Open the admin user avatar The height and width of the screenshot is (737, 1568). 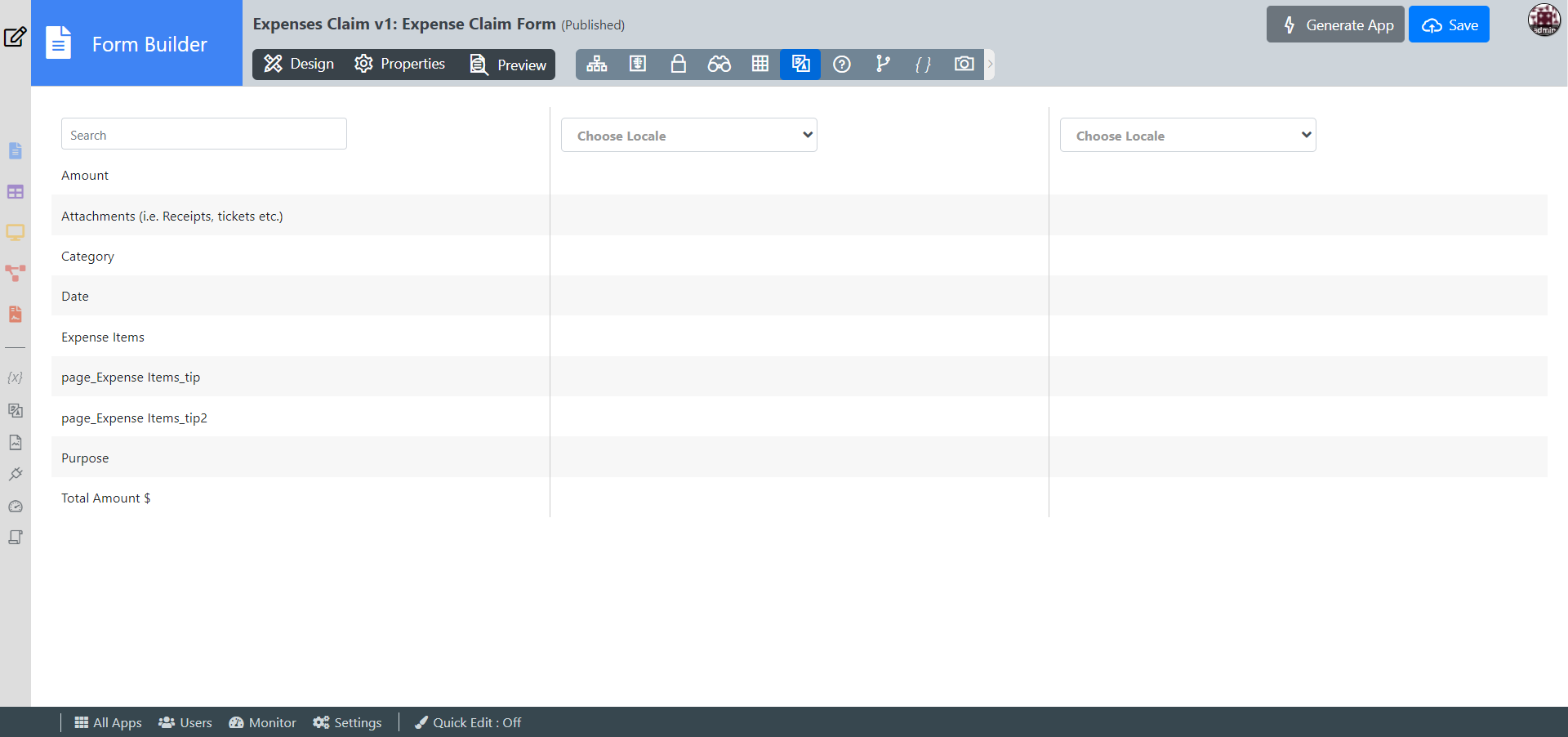coord(1544,20)
